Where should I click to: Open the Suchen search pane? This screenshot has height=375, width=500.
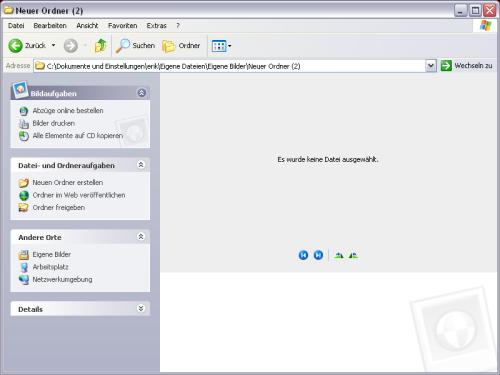point(135,46)
